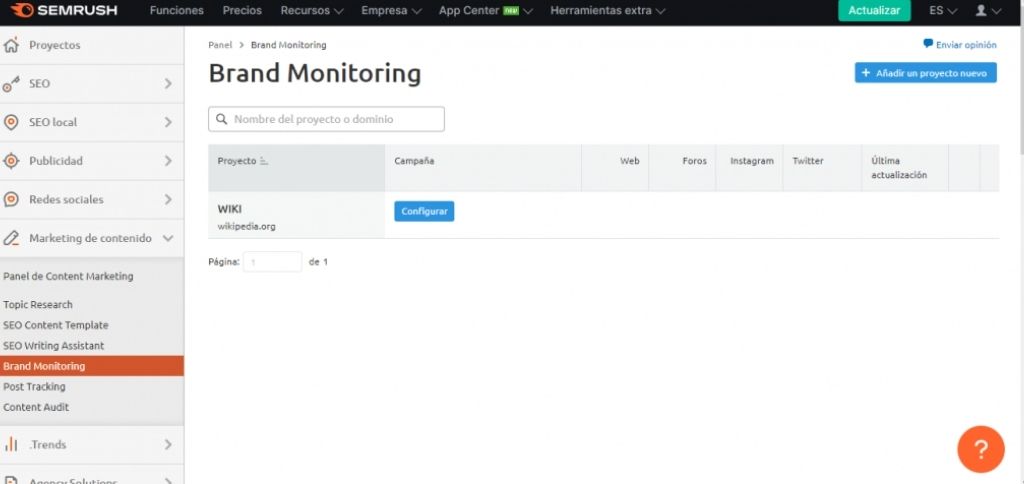Open the orange help question mark button

(x=980, y=449)
